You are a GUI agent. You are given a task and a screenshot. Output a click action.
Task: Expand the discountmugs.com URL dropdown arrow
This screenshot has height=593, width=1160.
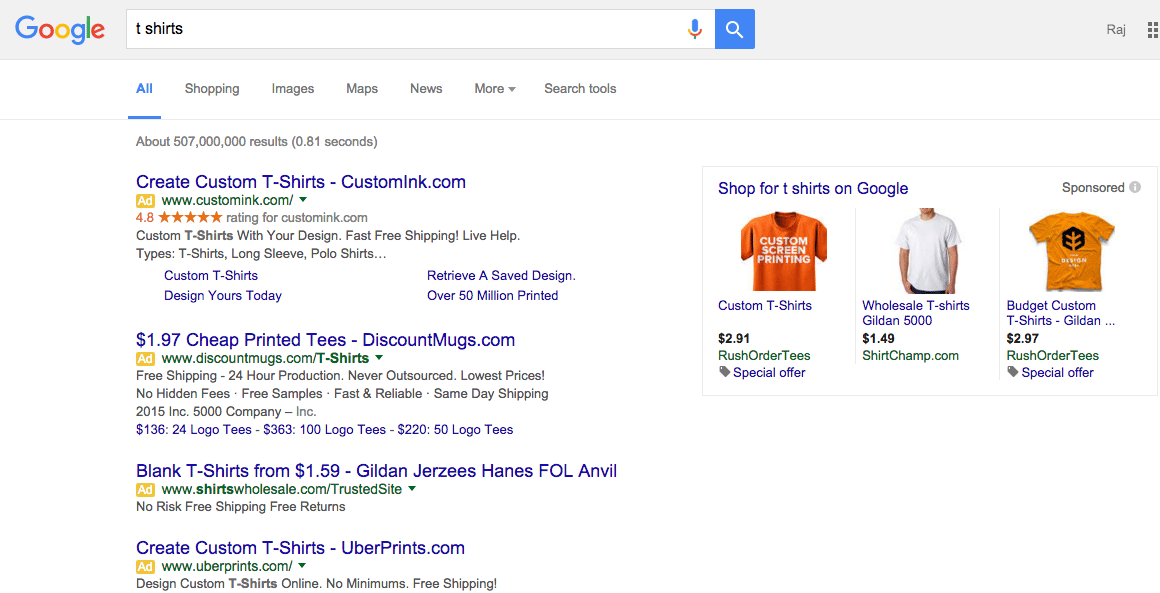tap(379, 358)
